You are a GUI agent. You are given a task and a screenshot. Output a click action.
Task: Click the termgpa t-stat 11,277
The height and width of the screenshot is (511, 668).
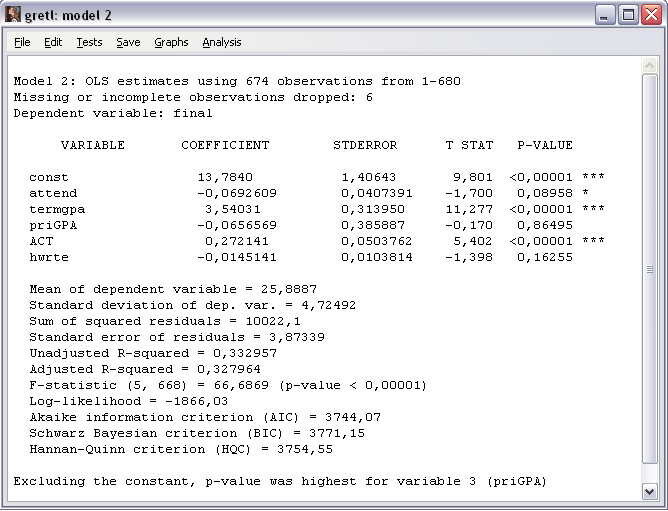click(469, 210)
